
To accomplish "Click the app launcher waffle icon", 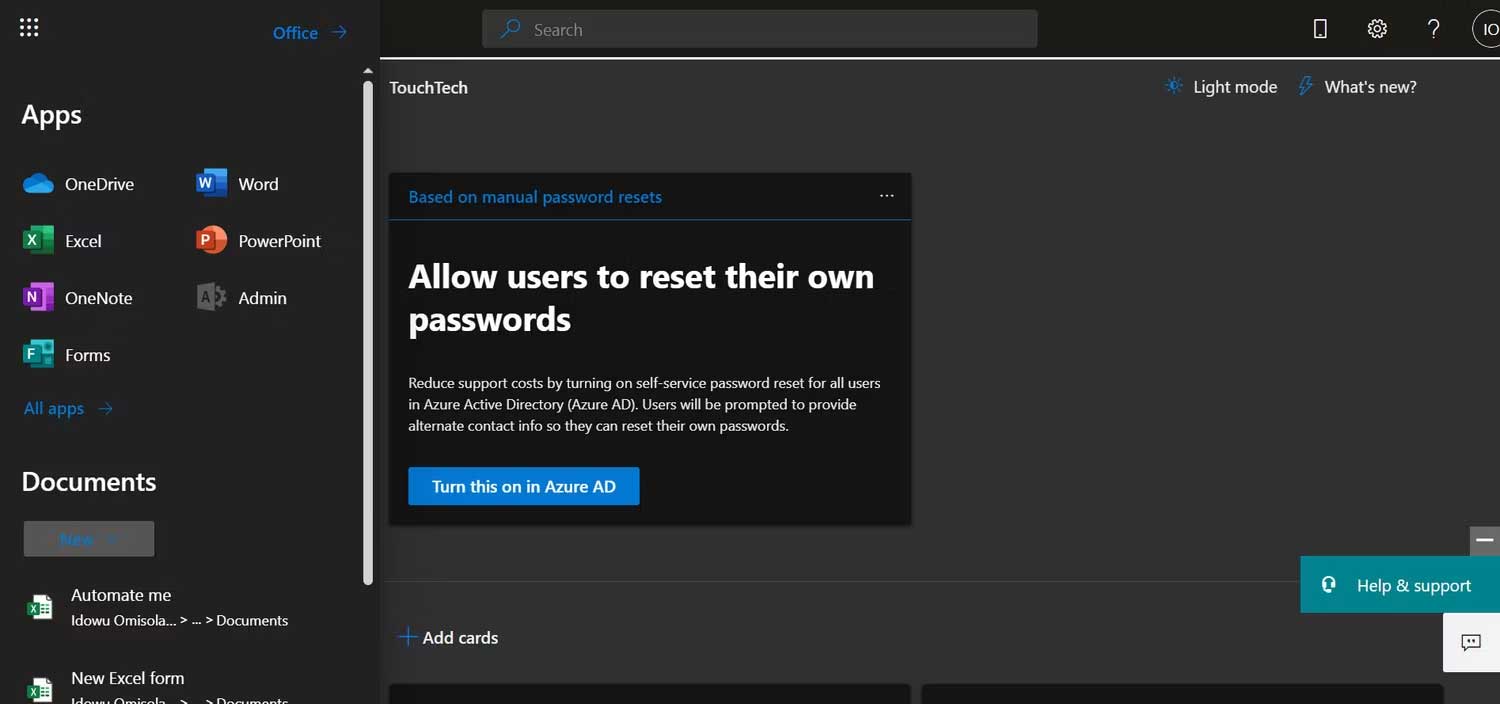I will point(28,27).
